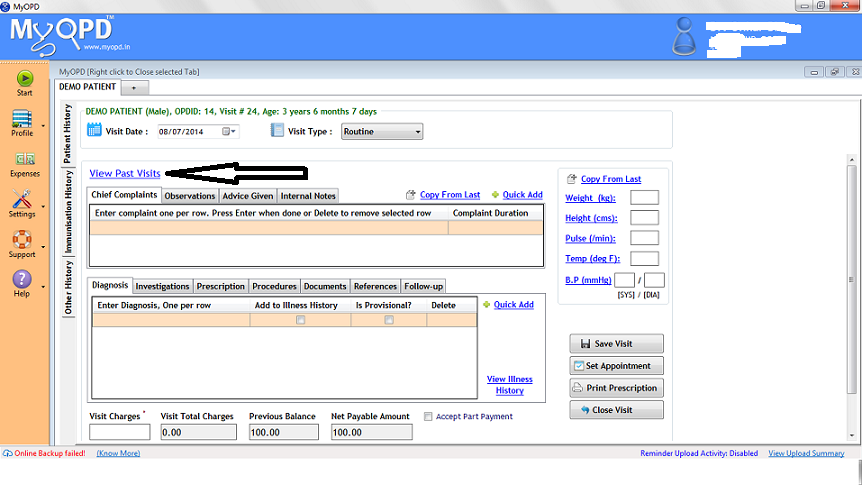Viewport: 862px width, 485px height.
Task: Open the Help question mark icon
Action: tap(22, 279)
